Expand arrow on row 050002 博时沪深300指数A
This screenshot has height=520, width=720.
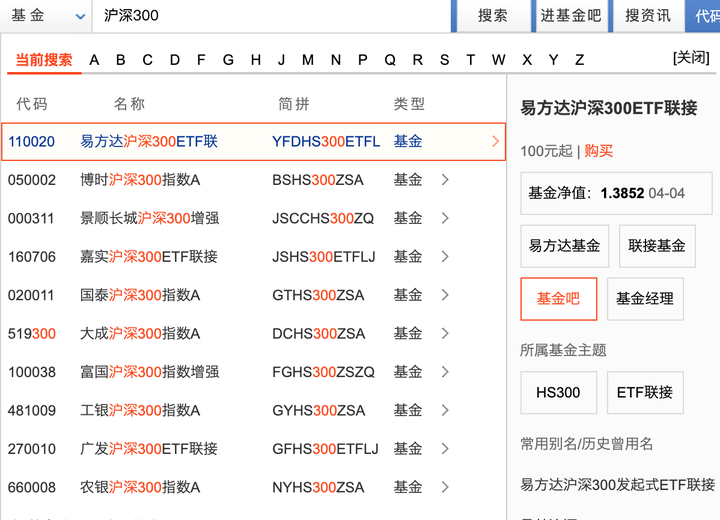pos(445,180)
